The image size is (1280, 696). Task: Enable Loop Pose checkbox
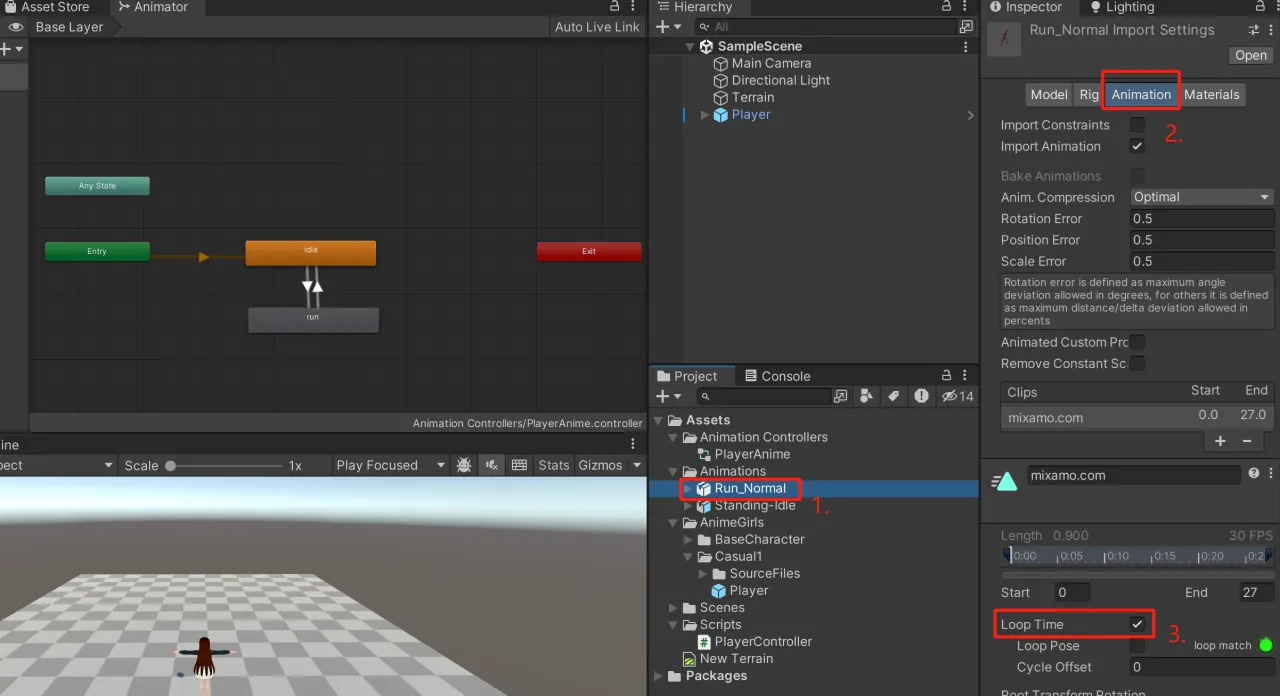coord(1137,646)
